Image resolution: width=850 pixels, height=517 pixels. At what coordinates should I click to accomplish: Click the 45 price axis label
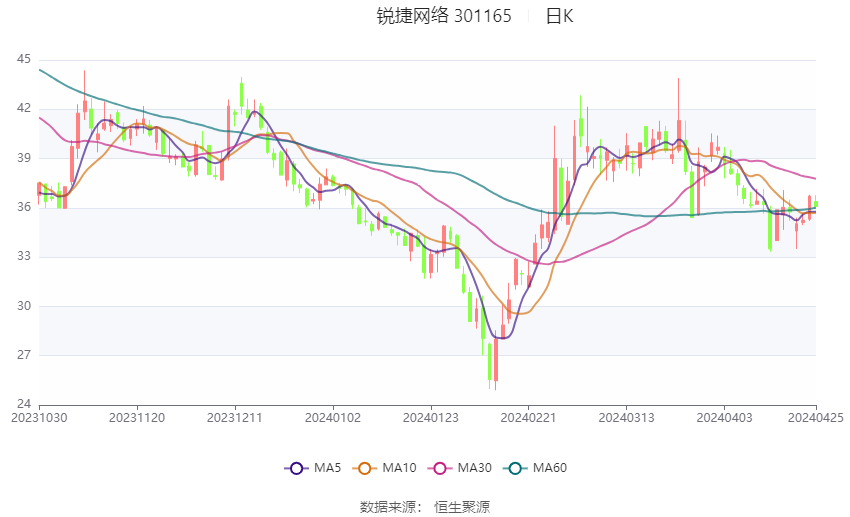click(23, 59)
